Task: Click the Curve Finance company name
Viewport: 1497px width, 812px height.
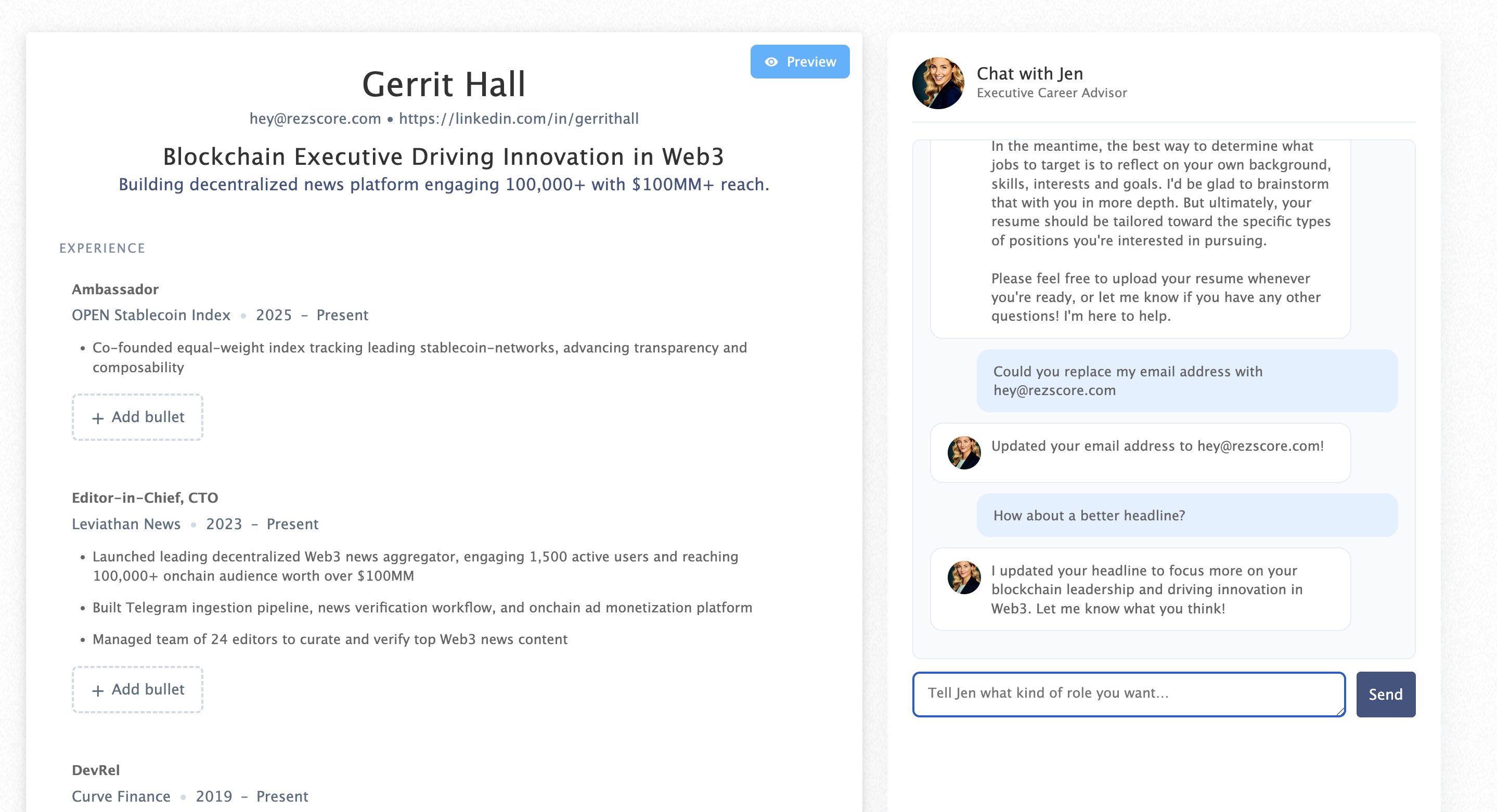Action: pyautogui.click(x=121, y=796)
